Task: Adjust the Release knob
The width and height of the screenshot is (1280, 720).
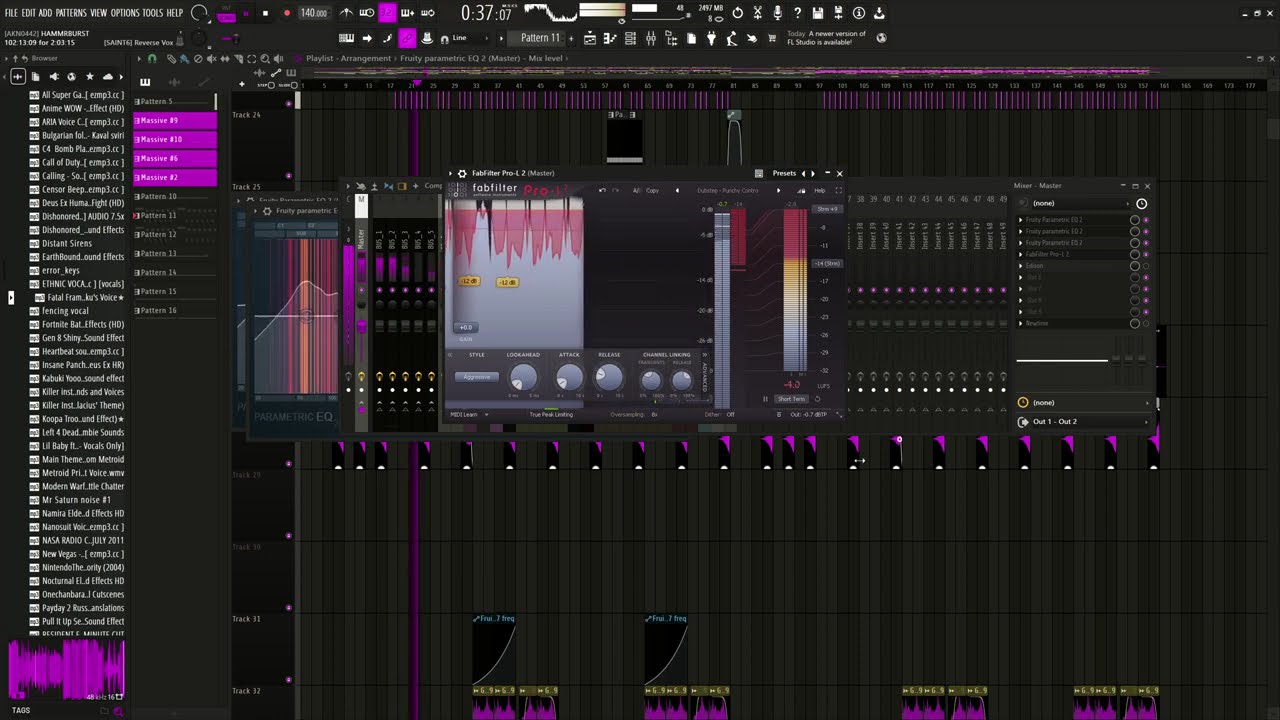Action: pyautogui.click(x=608, y=377)
